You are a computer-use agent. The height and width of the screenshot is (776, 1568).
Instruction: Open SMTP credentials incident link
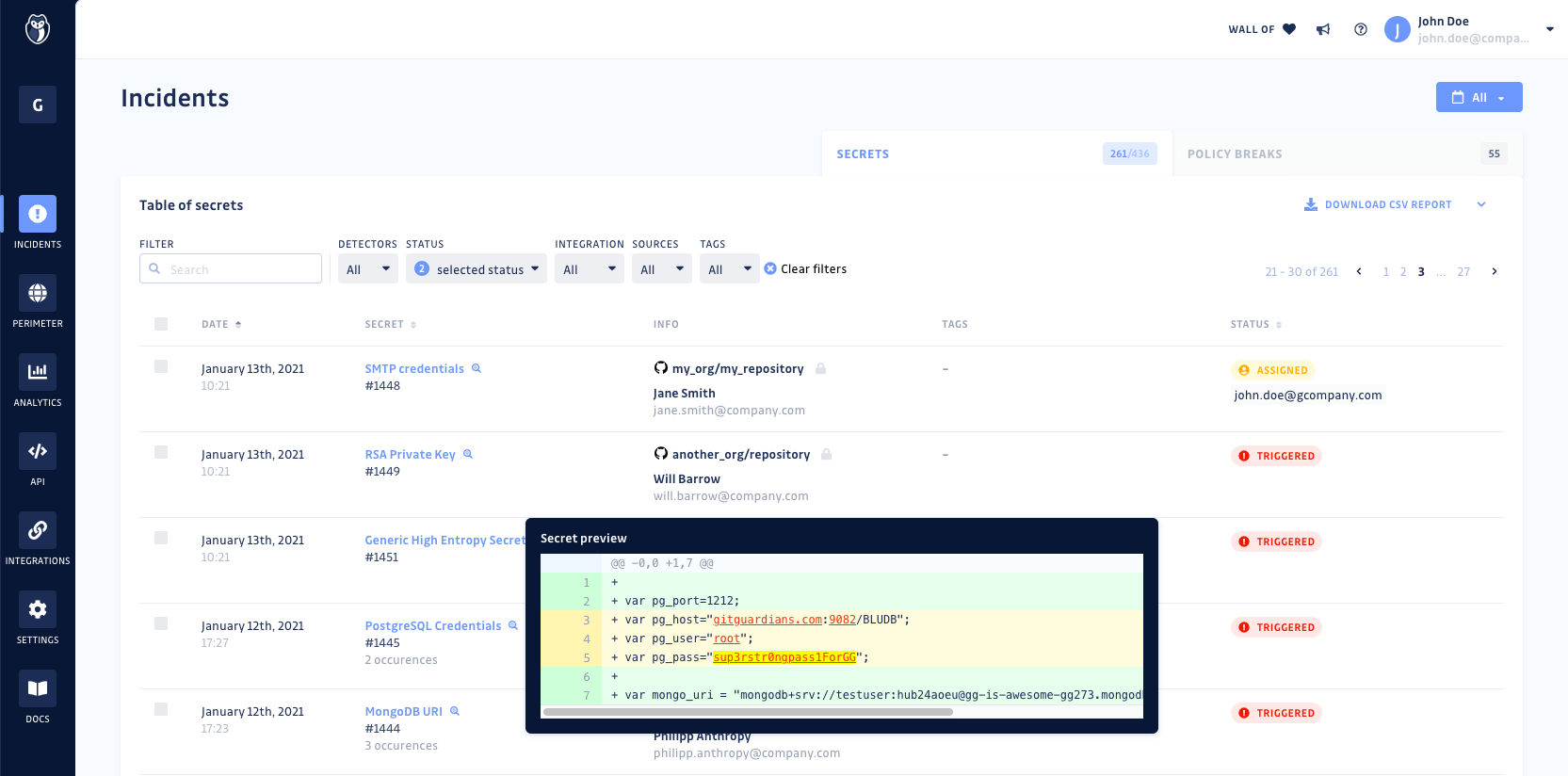pos(414,368)
